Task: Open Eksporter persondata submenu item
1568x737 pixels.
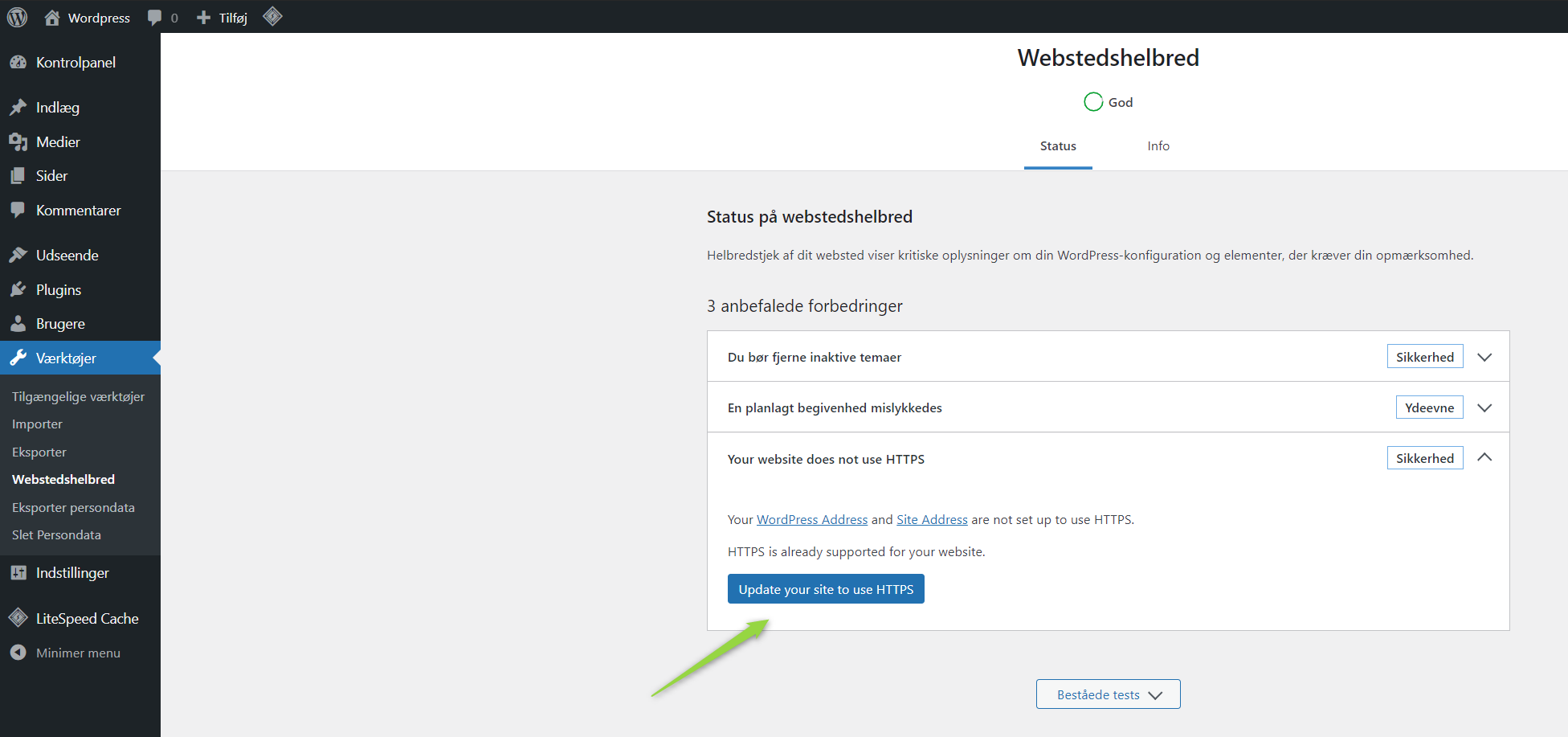Action: [73, 507]
